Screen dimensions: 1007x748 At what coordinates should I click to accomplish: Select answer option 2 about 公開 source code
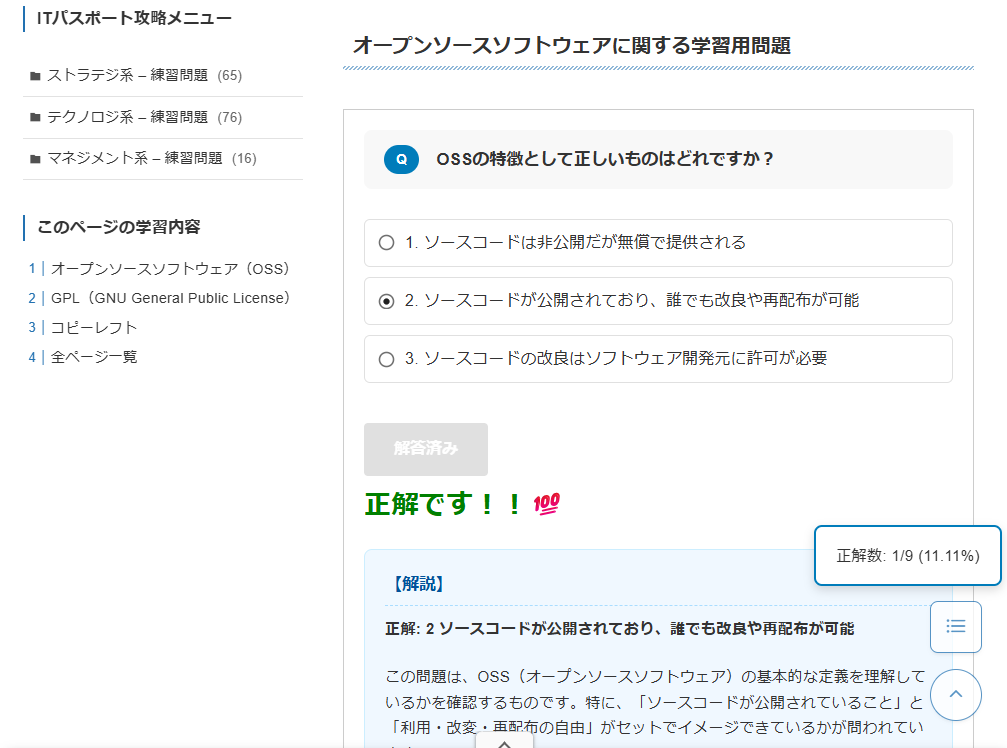point(386,300)
